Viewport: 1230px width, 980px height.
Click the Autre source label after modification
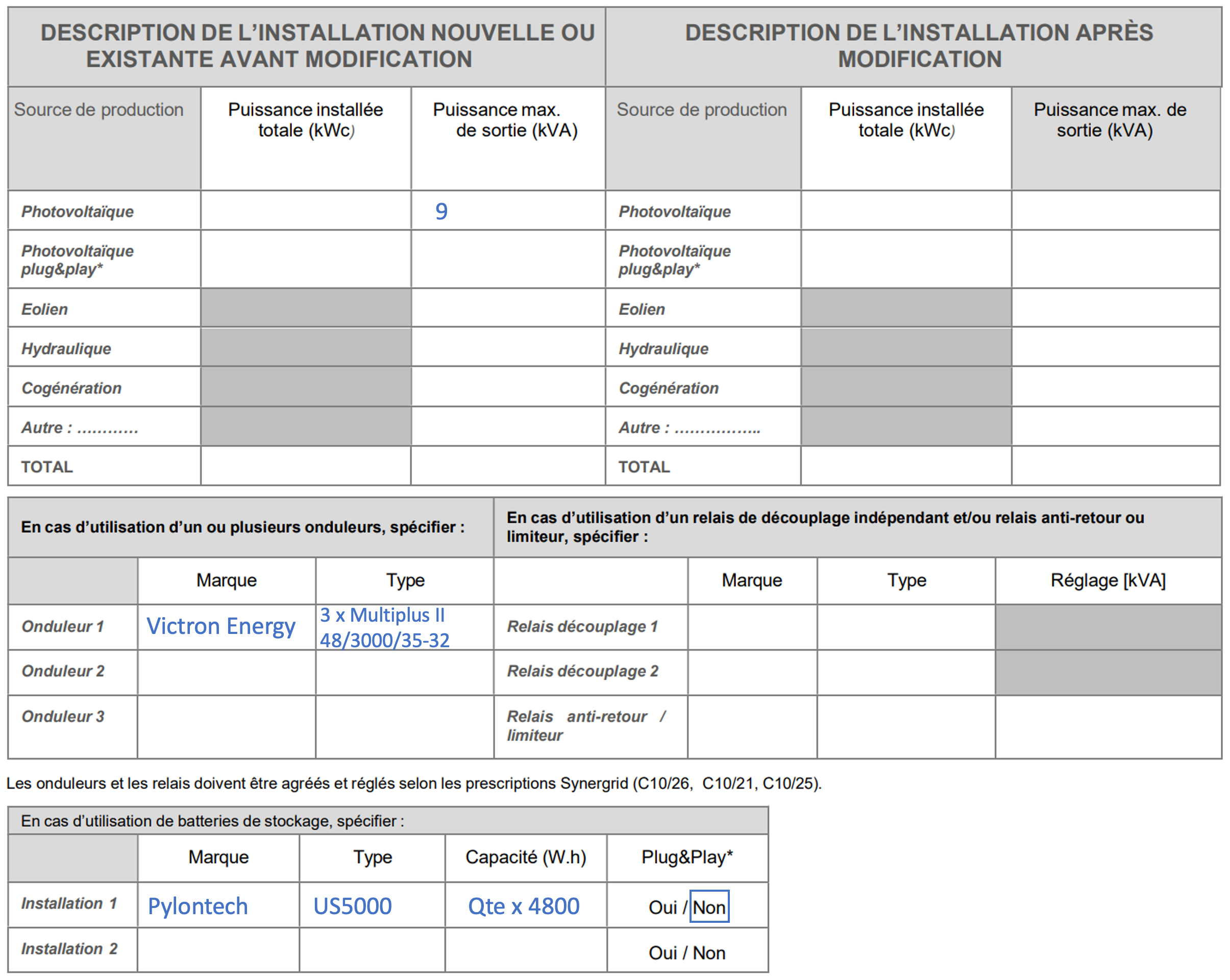[689, 427]
